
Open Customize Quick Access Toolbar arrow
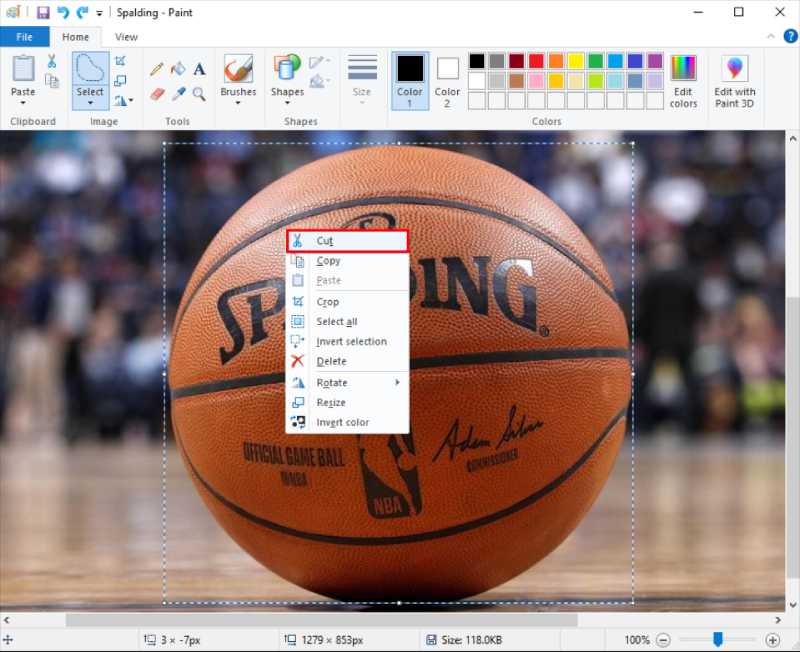[x=99, y=13]
